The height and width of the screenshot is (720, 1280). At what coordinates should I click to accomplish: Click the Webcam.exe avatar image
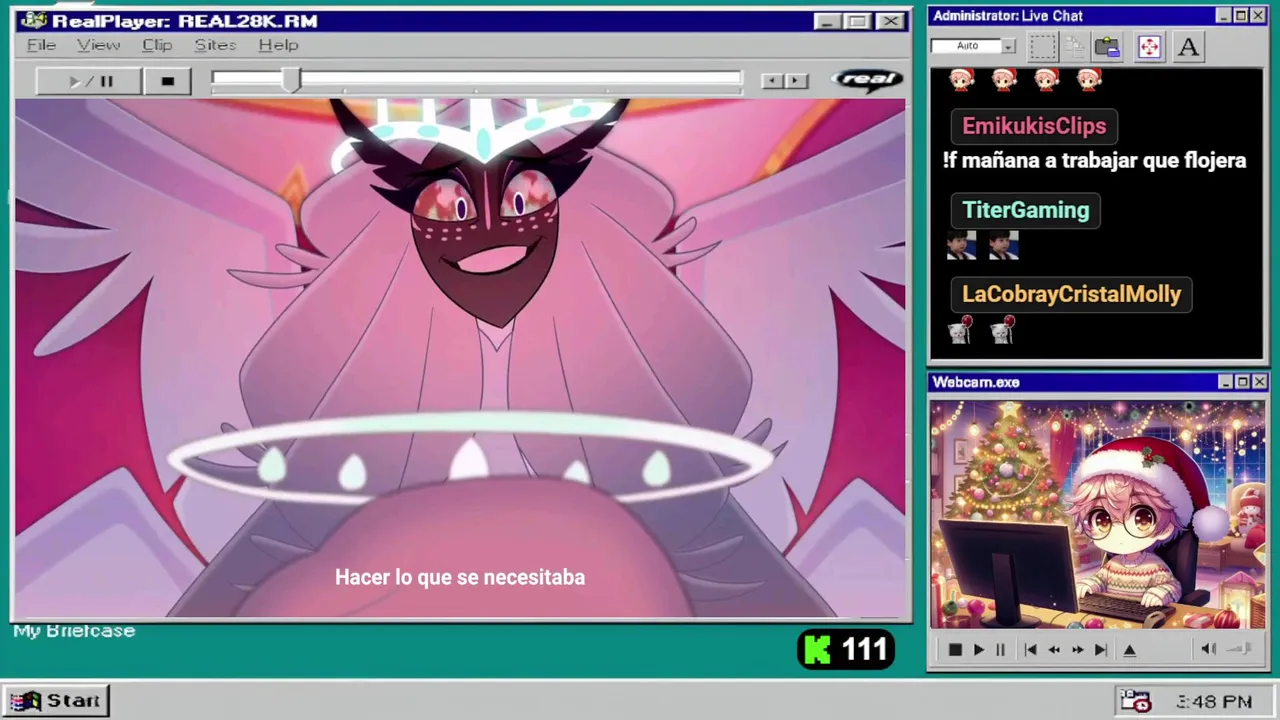click(x=1097, y=514)
